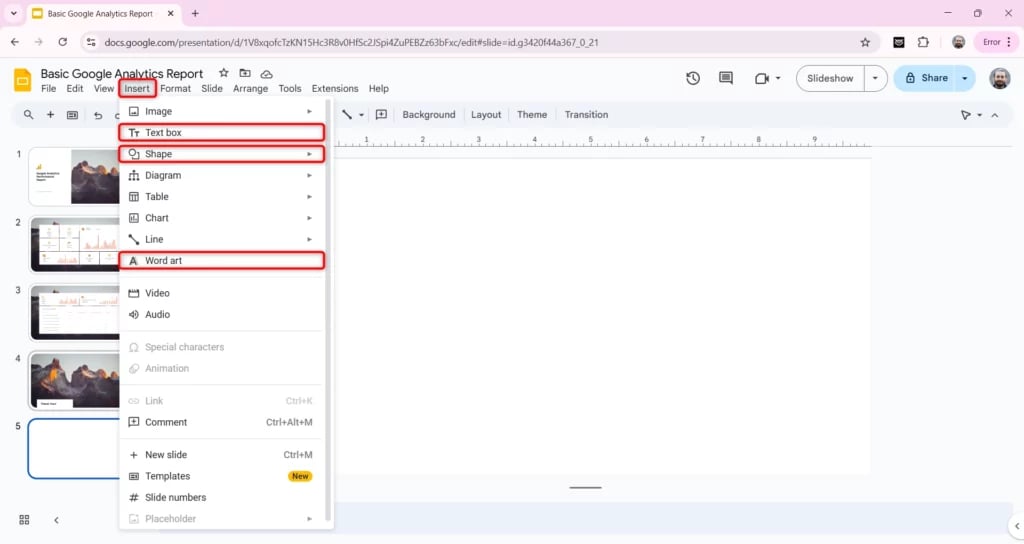Select slide 4 thumbnail
This screenshot has width=1024, height=544.
coord(75,380)
